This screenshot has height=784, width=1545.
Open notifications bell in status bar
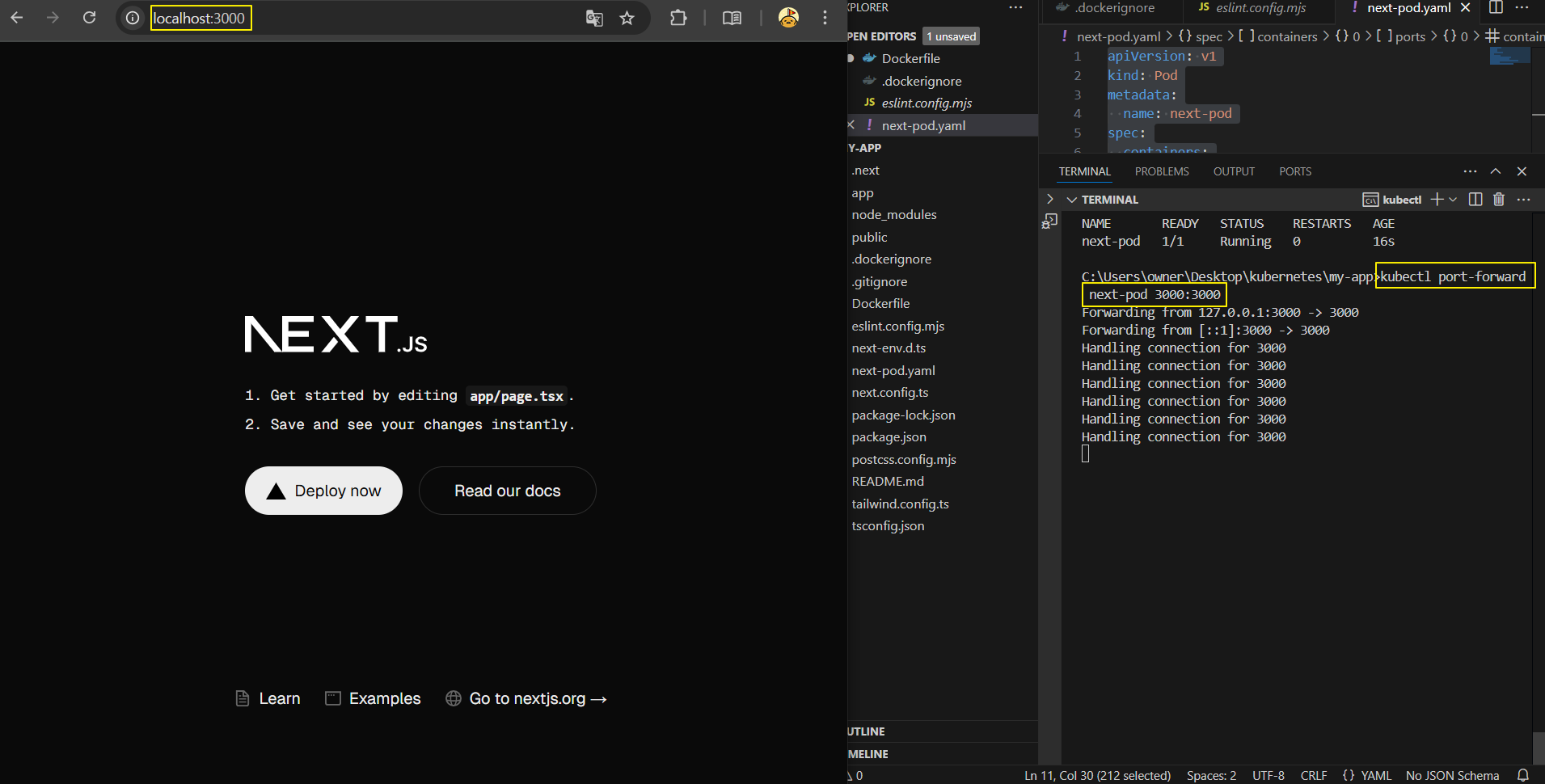(x=1523, y=775)
